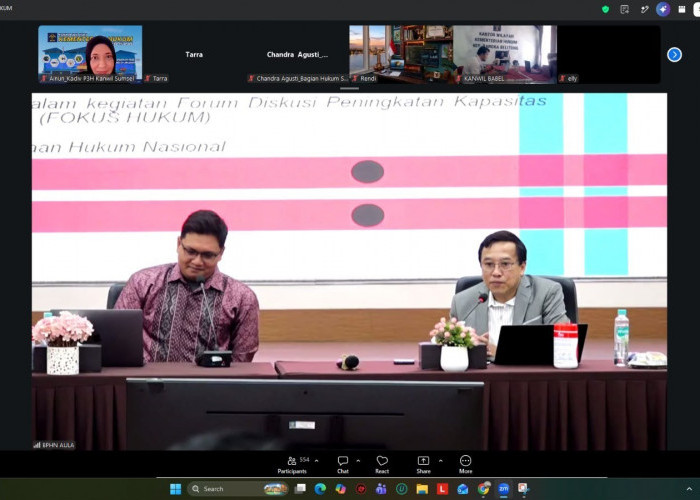Expand the caret next to Participants

(317, 461)
